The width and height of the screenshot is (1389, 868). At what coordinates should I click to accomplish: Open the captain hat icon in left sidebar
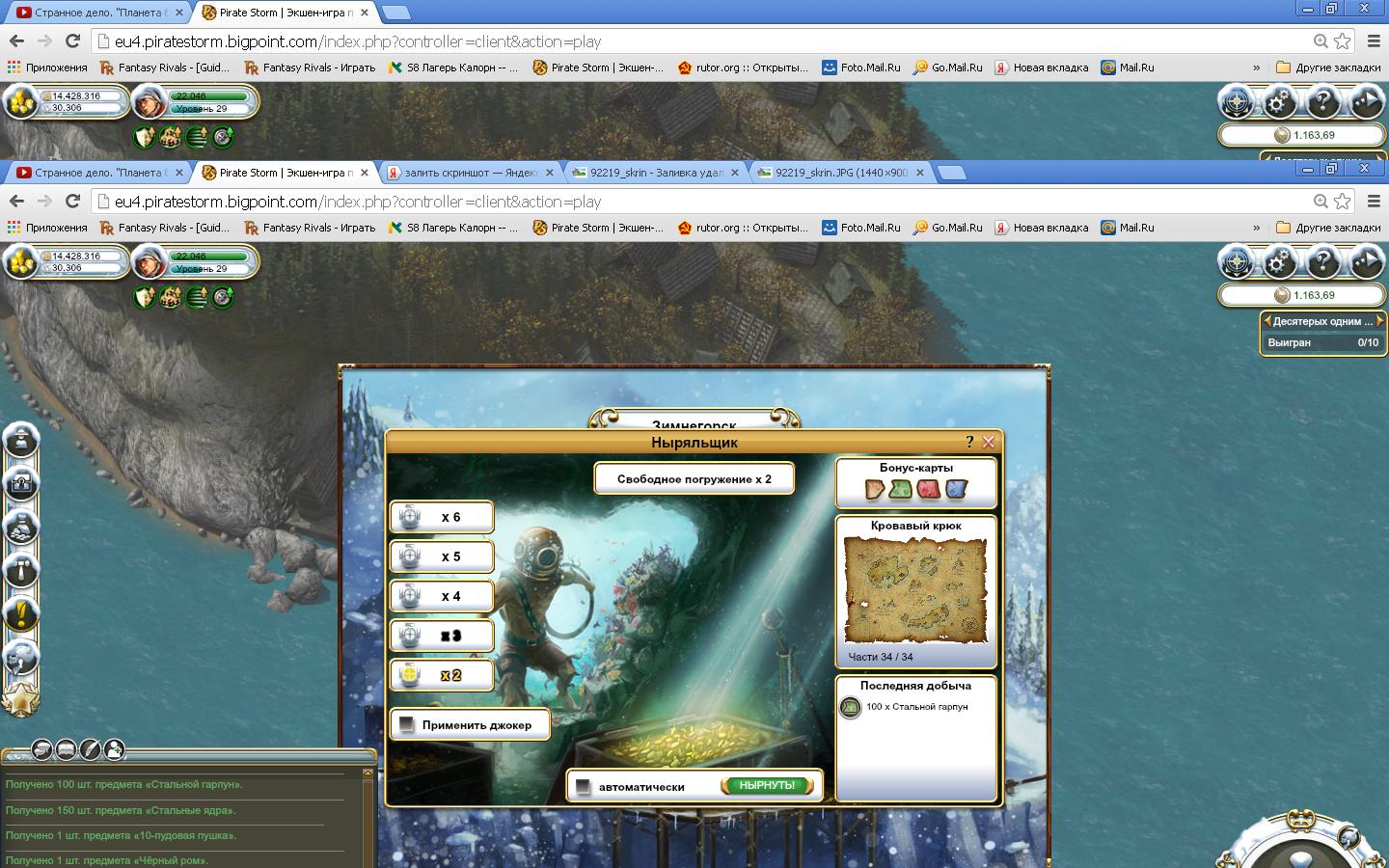pos(21,440)
